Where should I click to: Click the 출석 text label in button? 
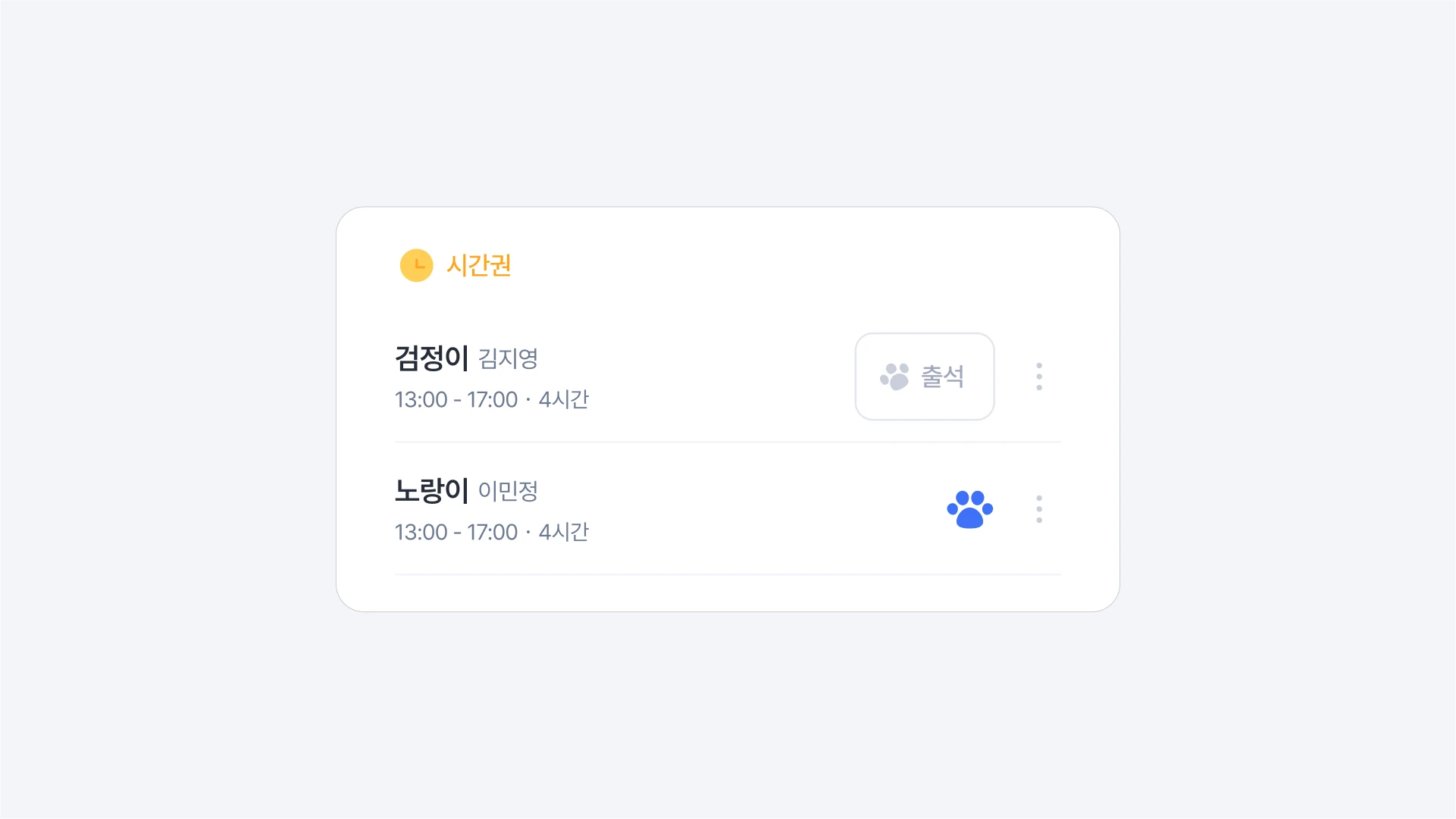coord(942,377)
